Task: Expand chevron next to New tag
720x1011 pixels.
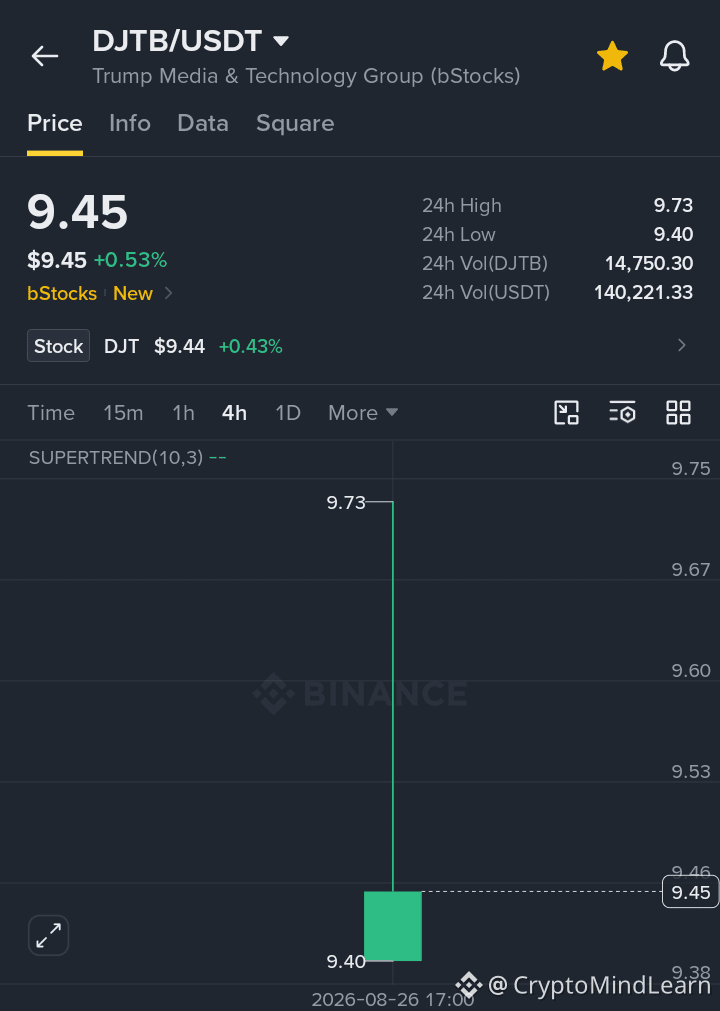Action: [168, 293]
